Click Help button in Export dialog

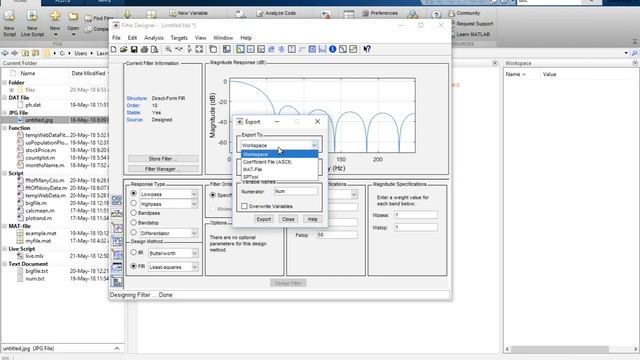pyautogui.click(x=312, y=219)
